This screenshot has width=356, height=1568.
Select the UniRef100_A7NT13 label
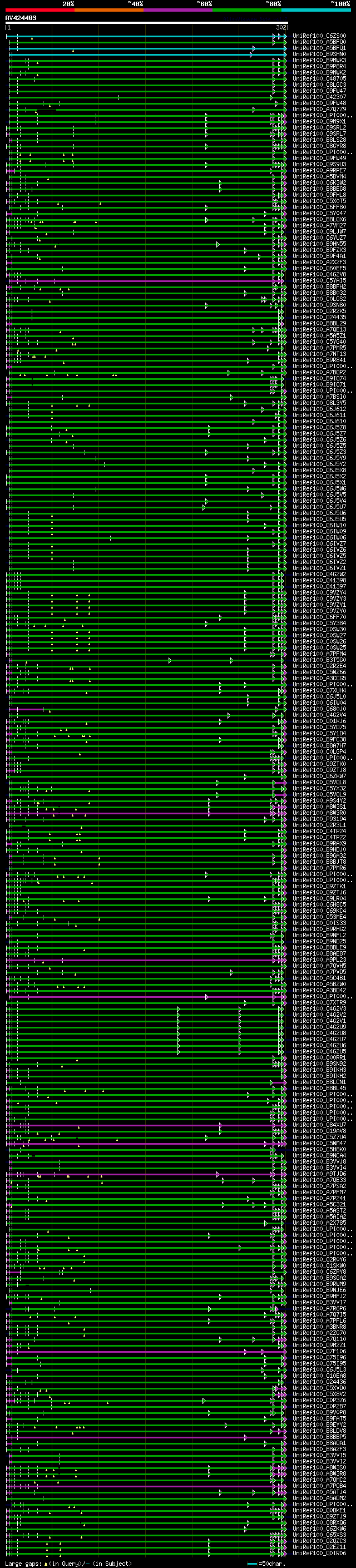(x=319, y=354)
